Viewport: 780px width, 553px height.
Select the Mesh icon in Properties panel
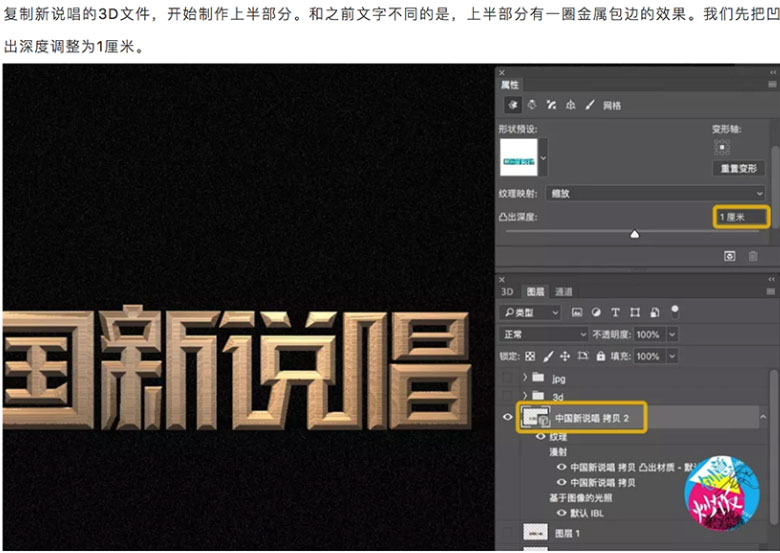512,105
